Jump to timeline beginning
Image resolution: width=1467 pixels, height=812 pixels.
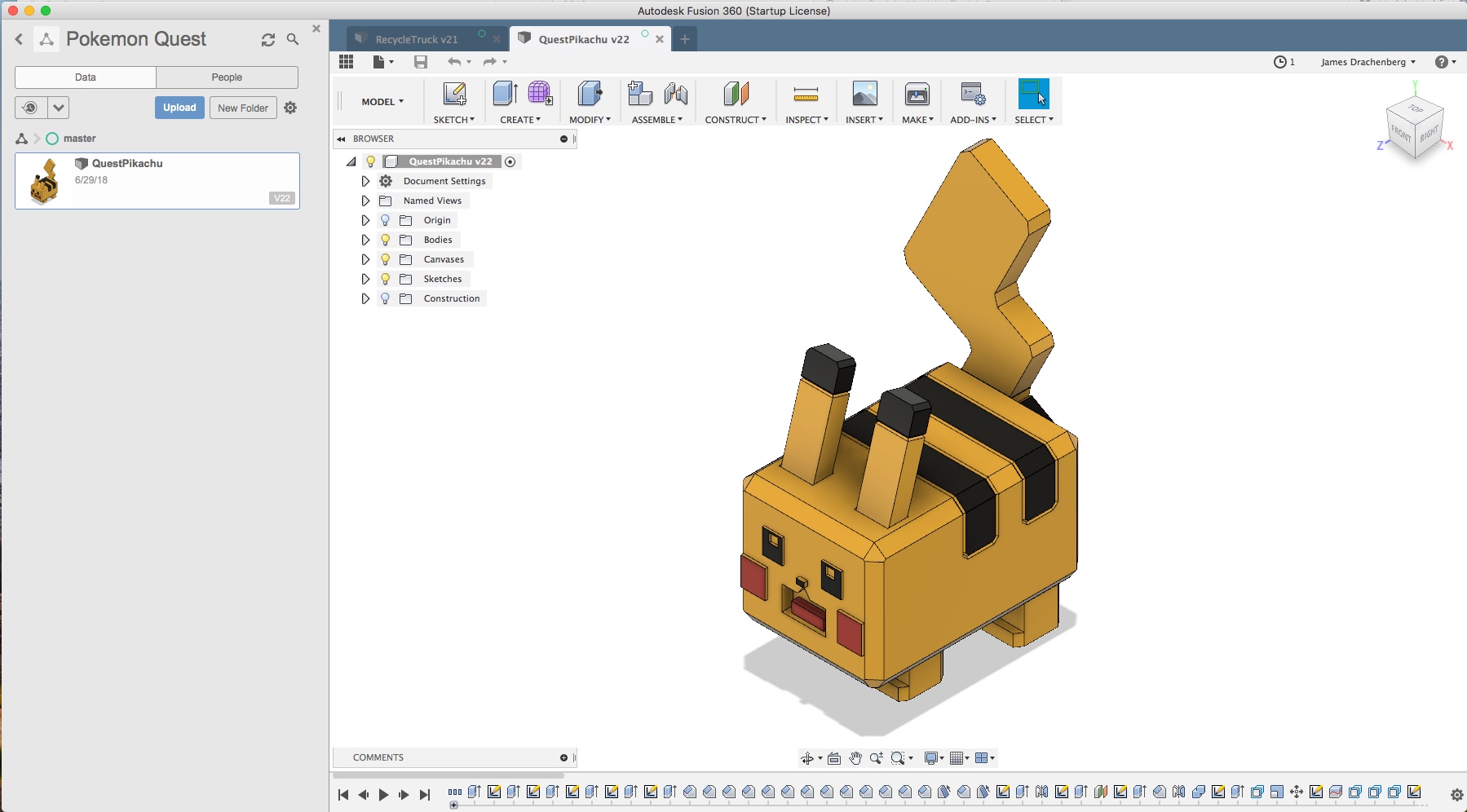click(343, 795)
